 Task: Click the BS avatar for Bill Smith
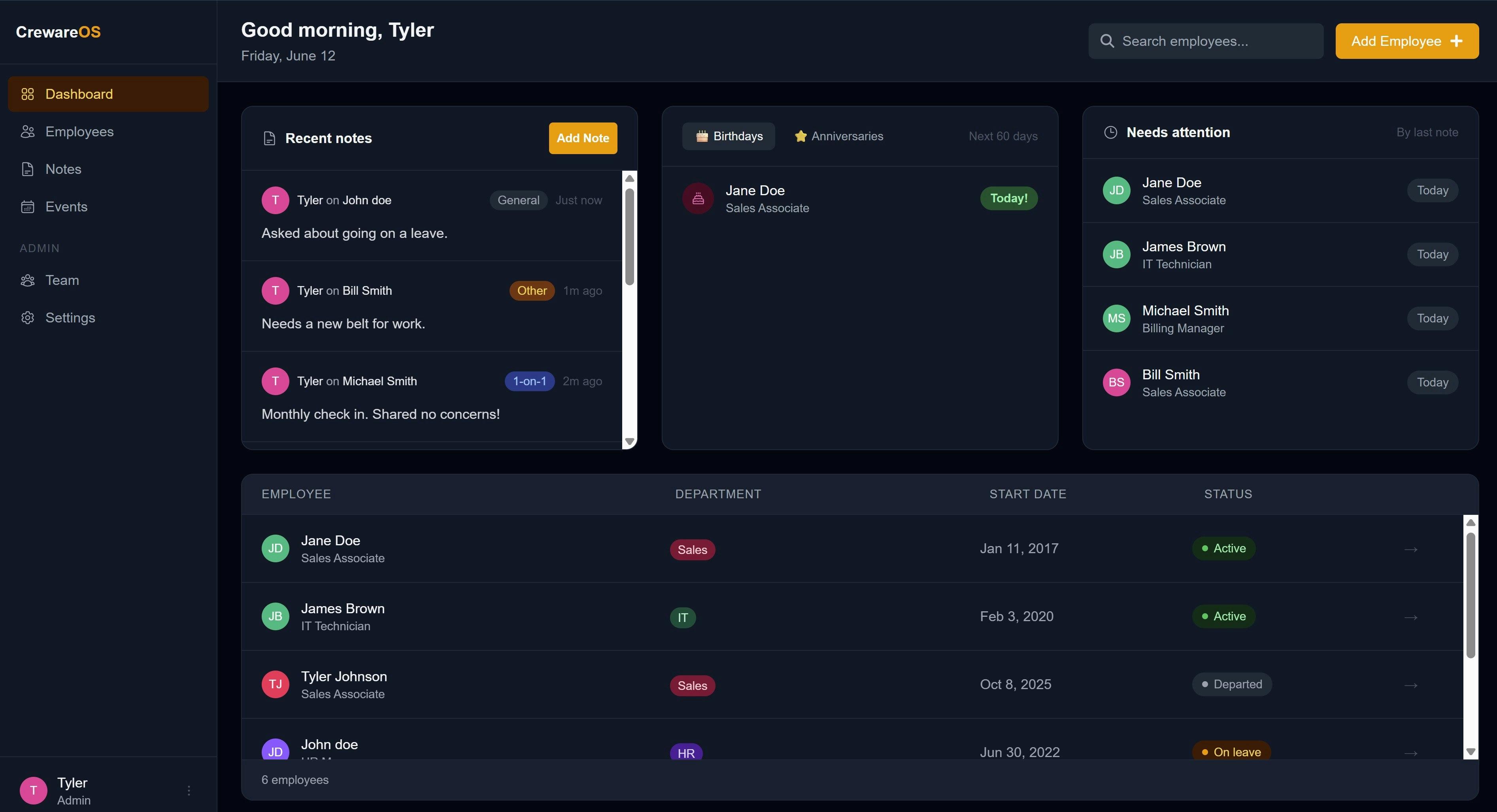point(1116,382)
